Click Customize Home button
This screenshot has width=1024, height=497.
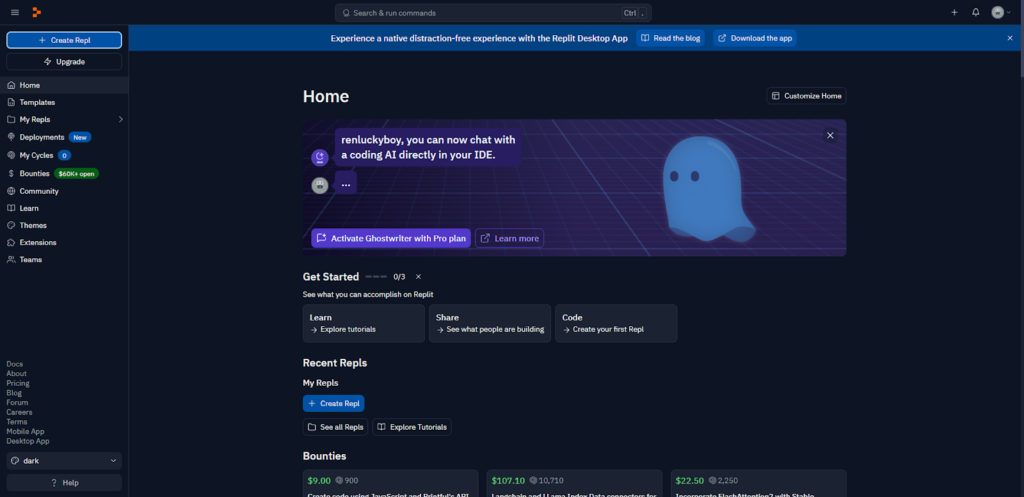[806, 96]
